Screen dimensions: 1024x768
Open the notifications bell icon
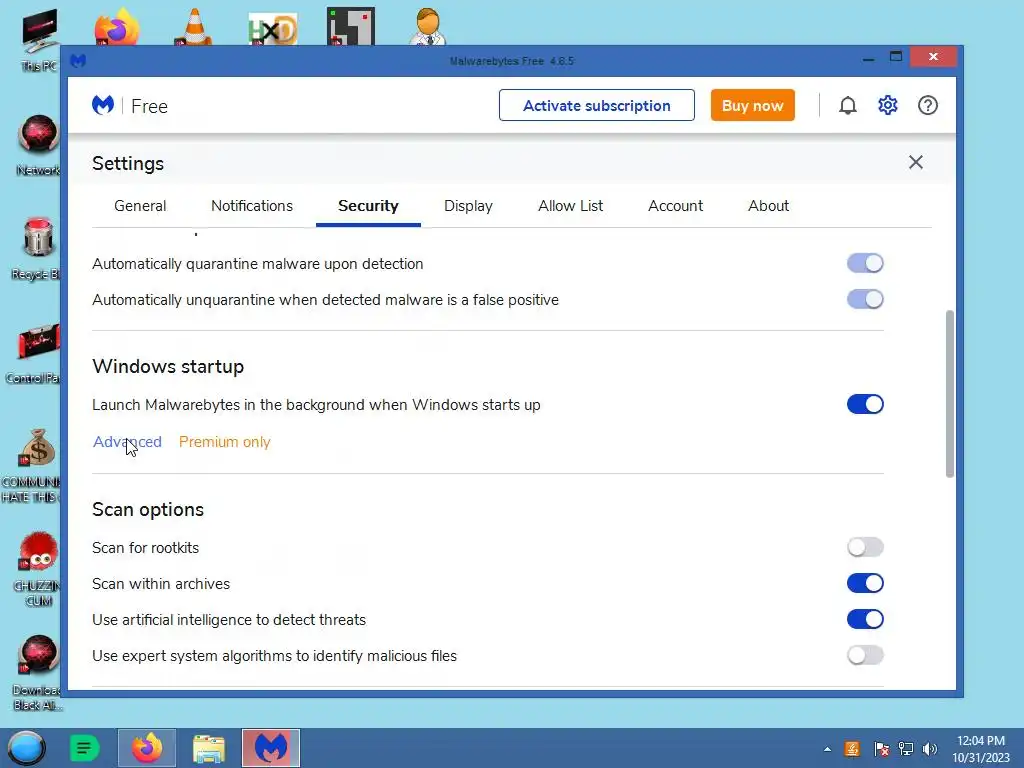[x=848, y=105]
